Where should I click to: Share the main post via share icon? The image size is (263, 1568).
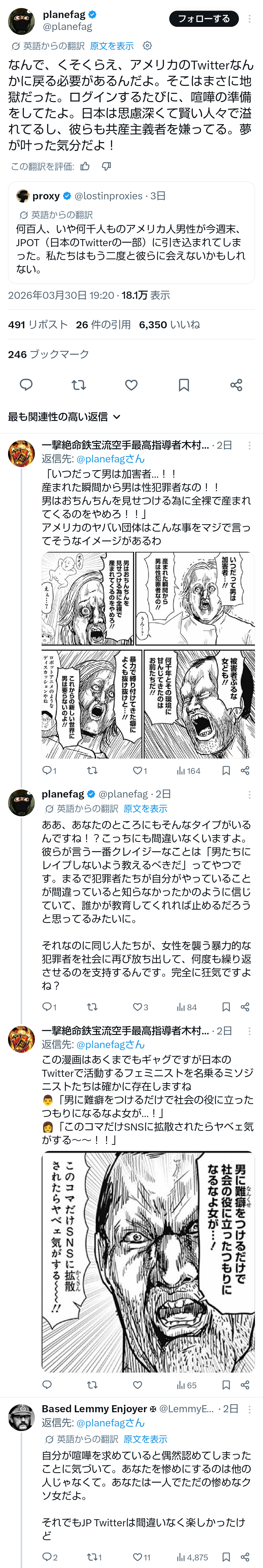pos(236,385)
